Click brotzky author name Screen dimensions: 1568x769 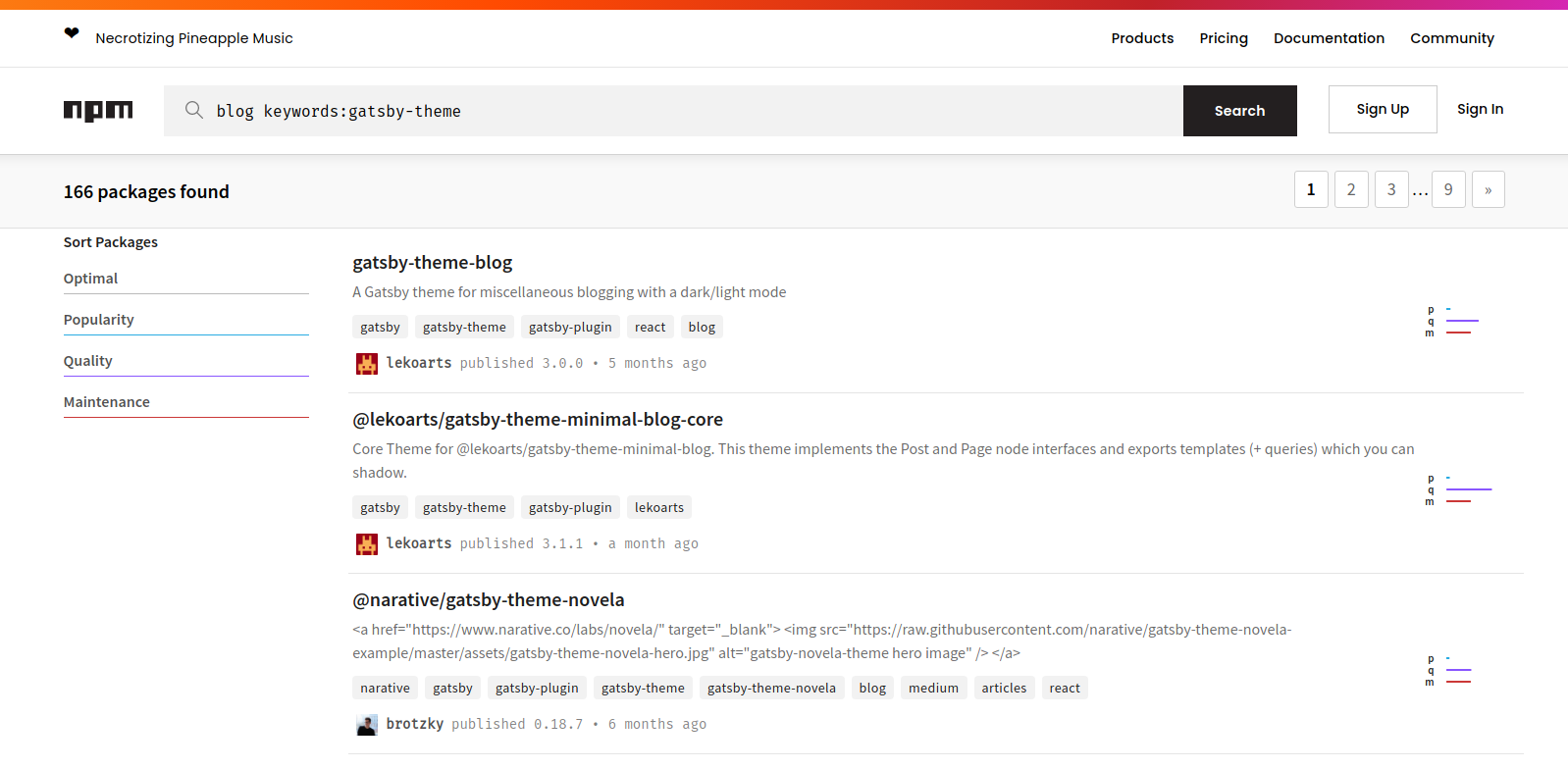click(415, 724)
